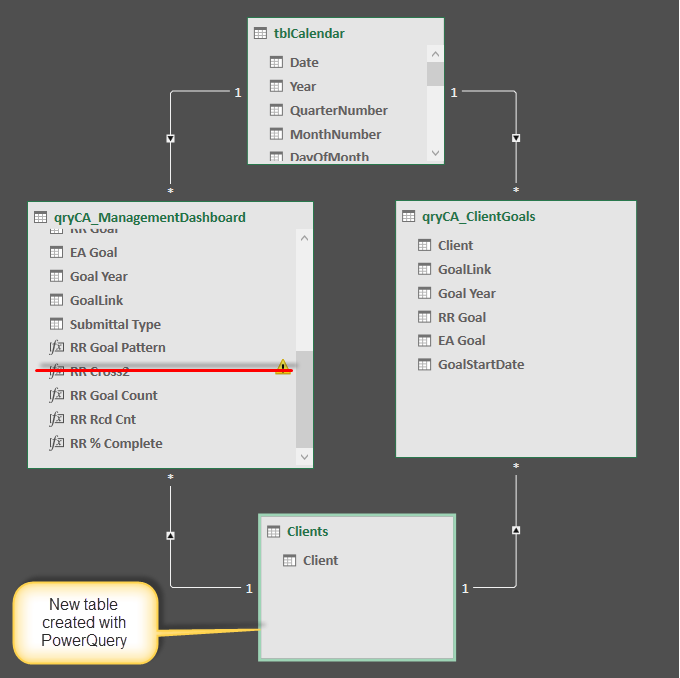Image resolution: width=680 pixels, height=678 pixels.
Task: Click the tblCalendar scrollbar thumb
Action: click(x=435, y=74)
